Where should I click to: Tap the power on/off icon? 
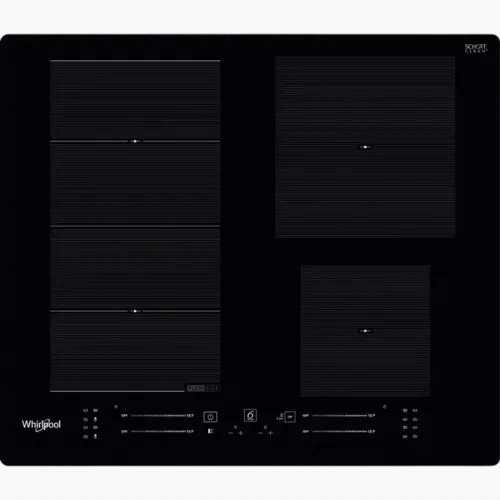210,417
